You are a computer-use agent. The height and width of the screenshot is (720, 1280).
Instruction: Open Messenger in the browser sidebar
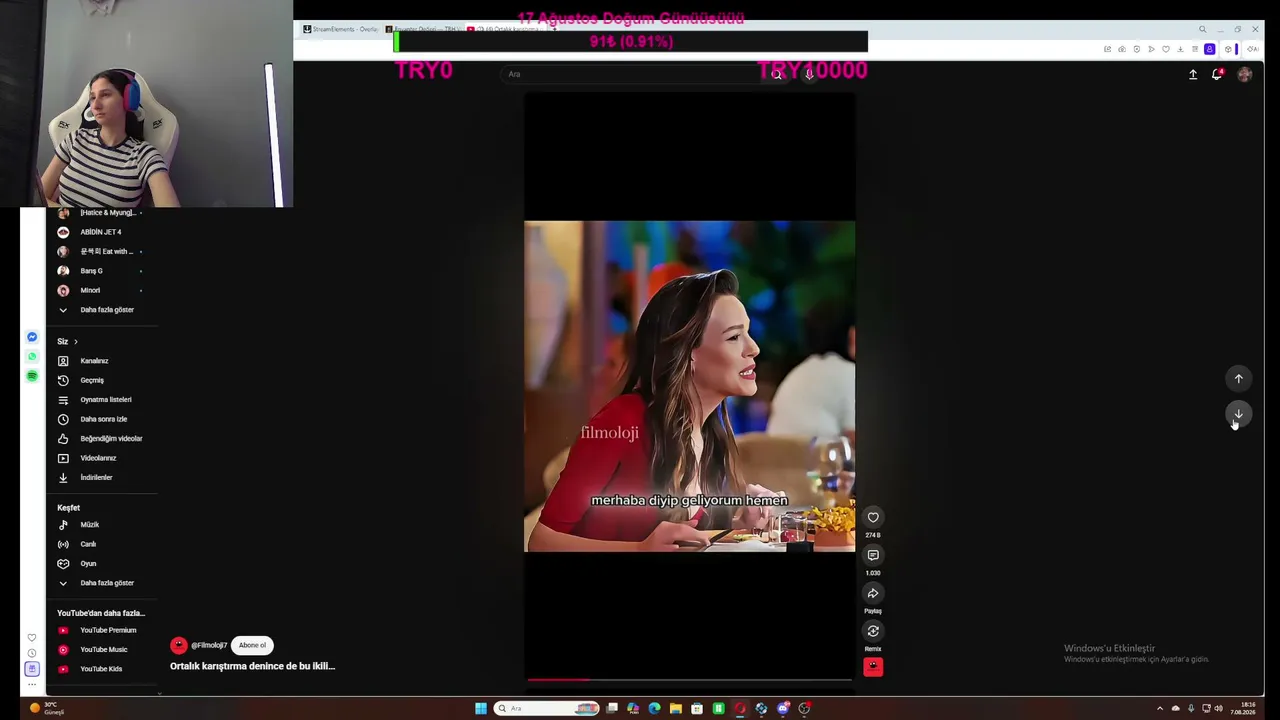click(32, 337)
